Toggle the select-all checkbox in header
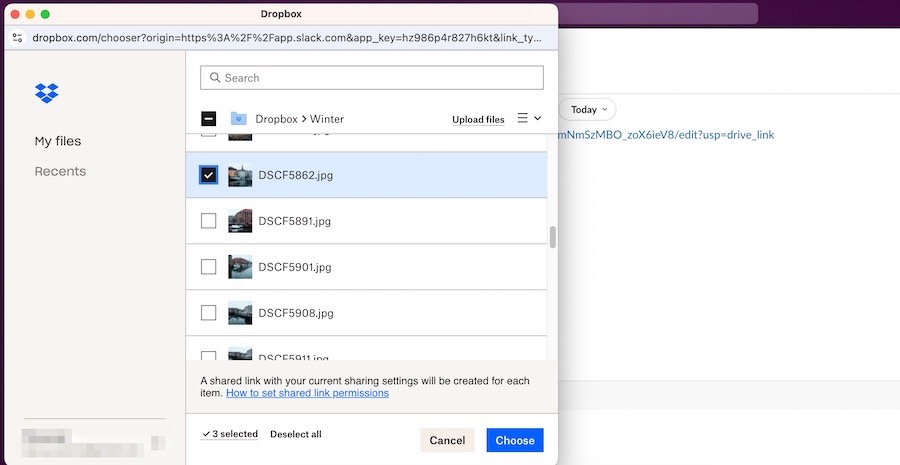 (208, 119)
